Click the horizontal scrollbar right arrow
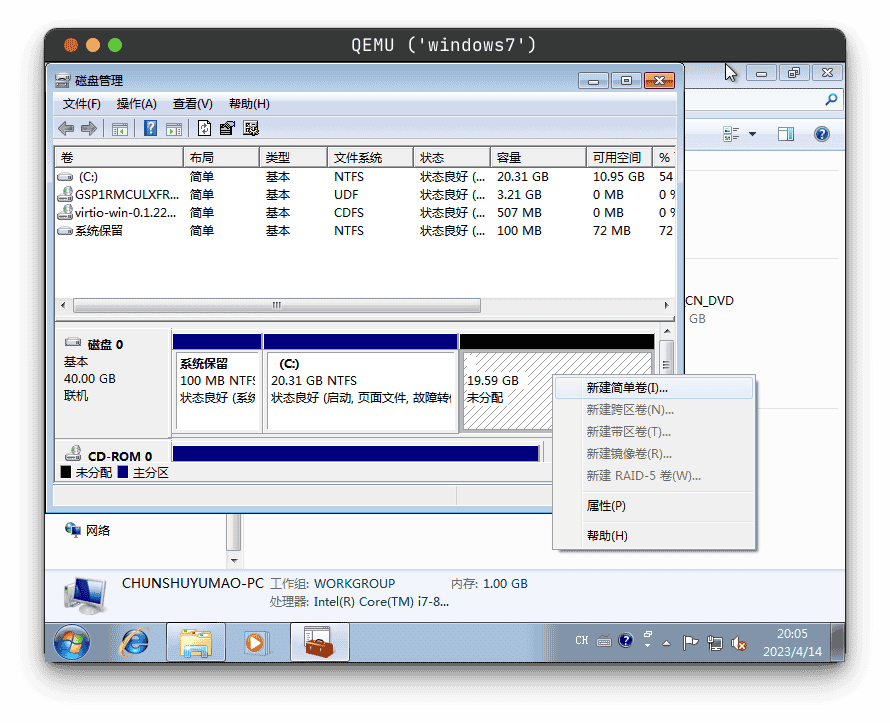Image resolution: width=890 pixels, height=723 pixels. 666,305
